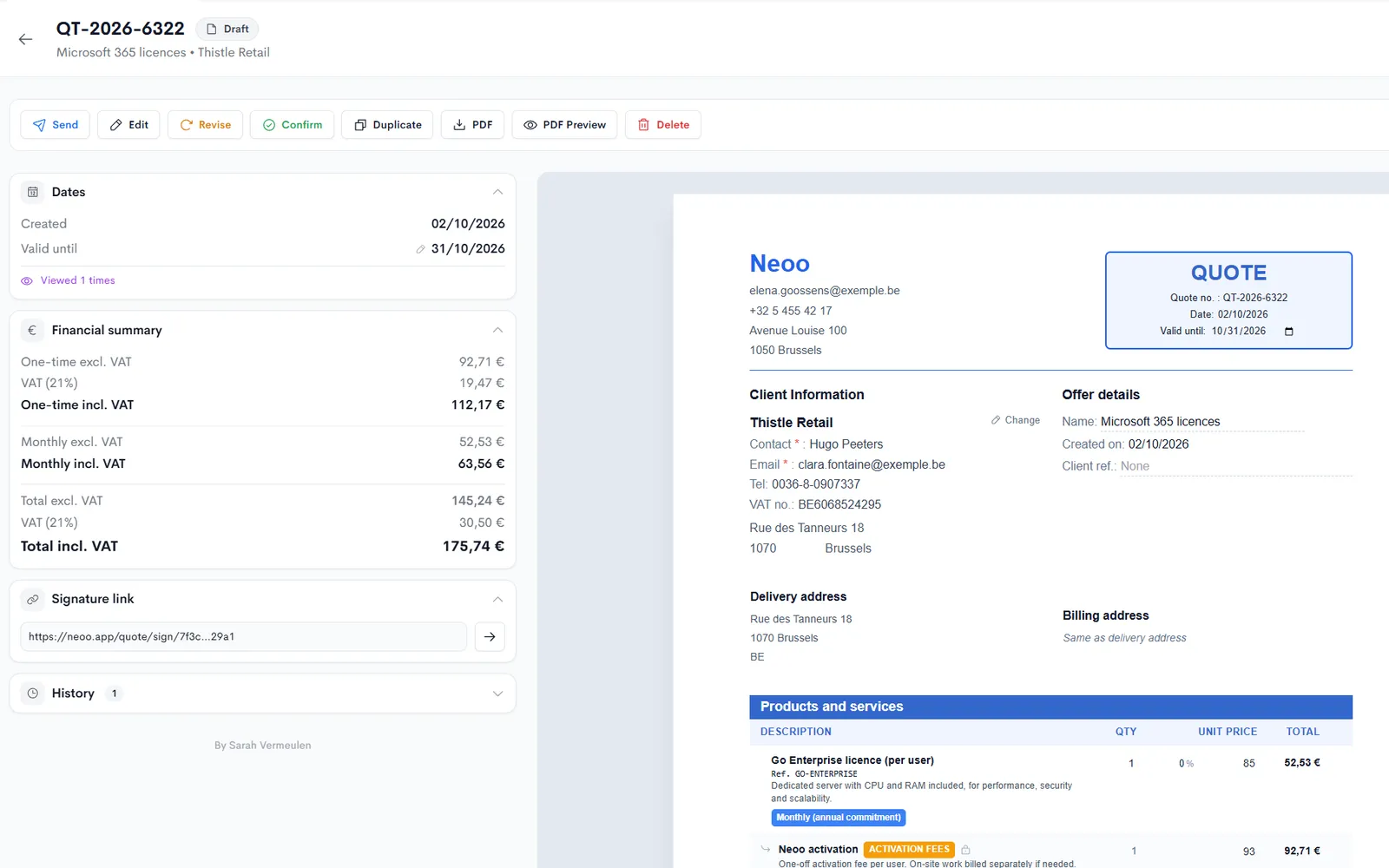1389x868 pixels.
Task: Click the Valid until date 10/31/2026 in quote box
Action: pos(1238,332)
